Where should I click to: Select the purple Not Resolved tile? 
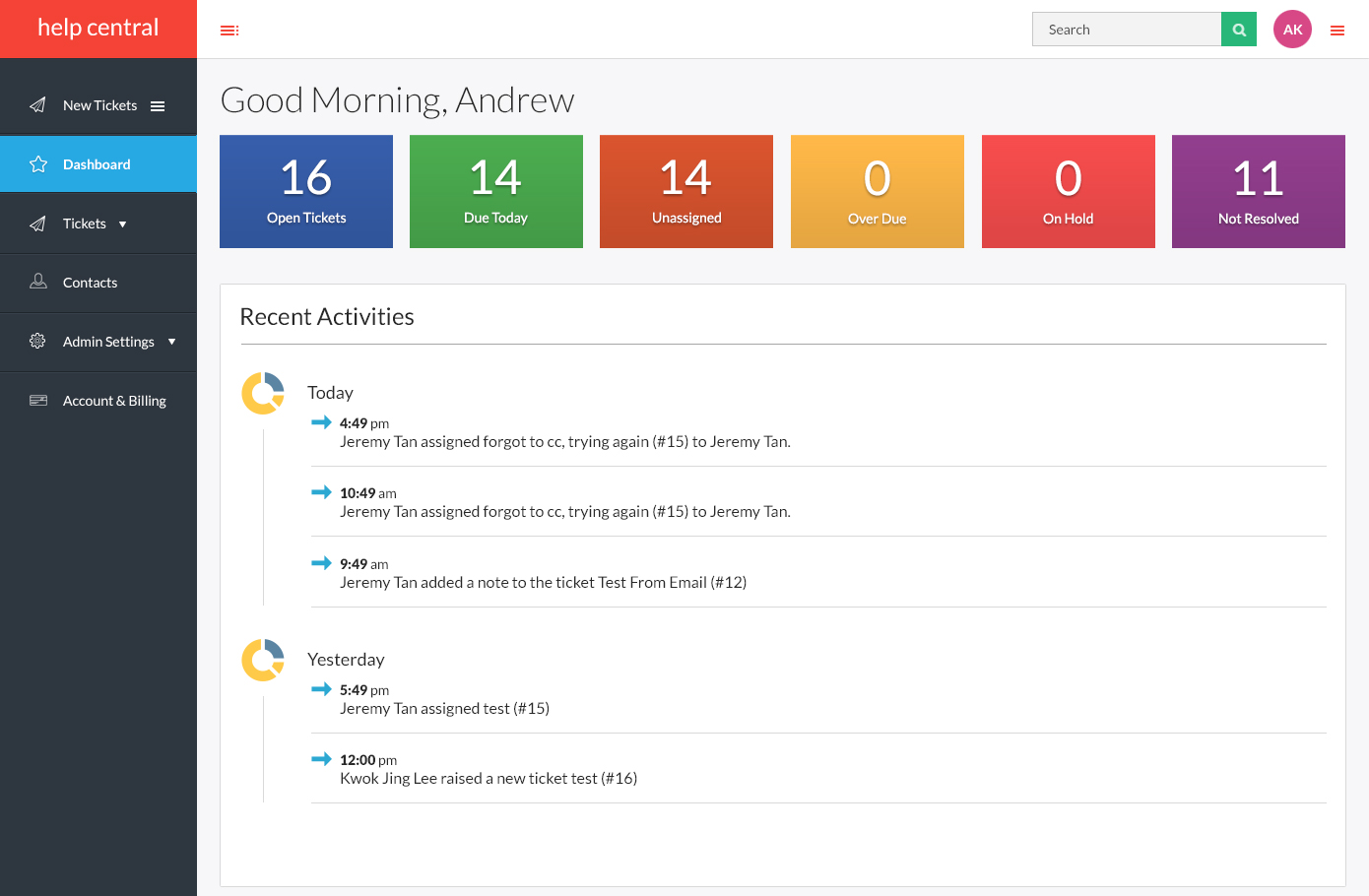1258,192
